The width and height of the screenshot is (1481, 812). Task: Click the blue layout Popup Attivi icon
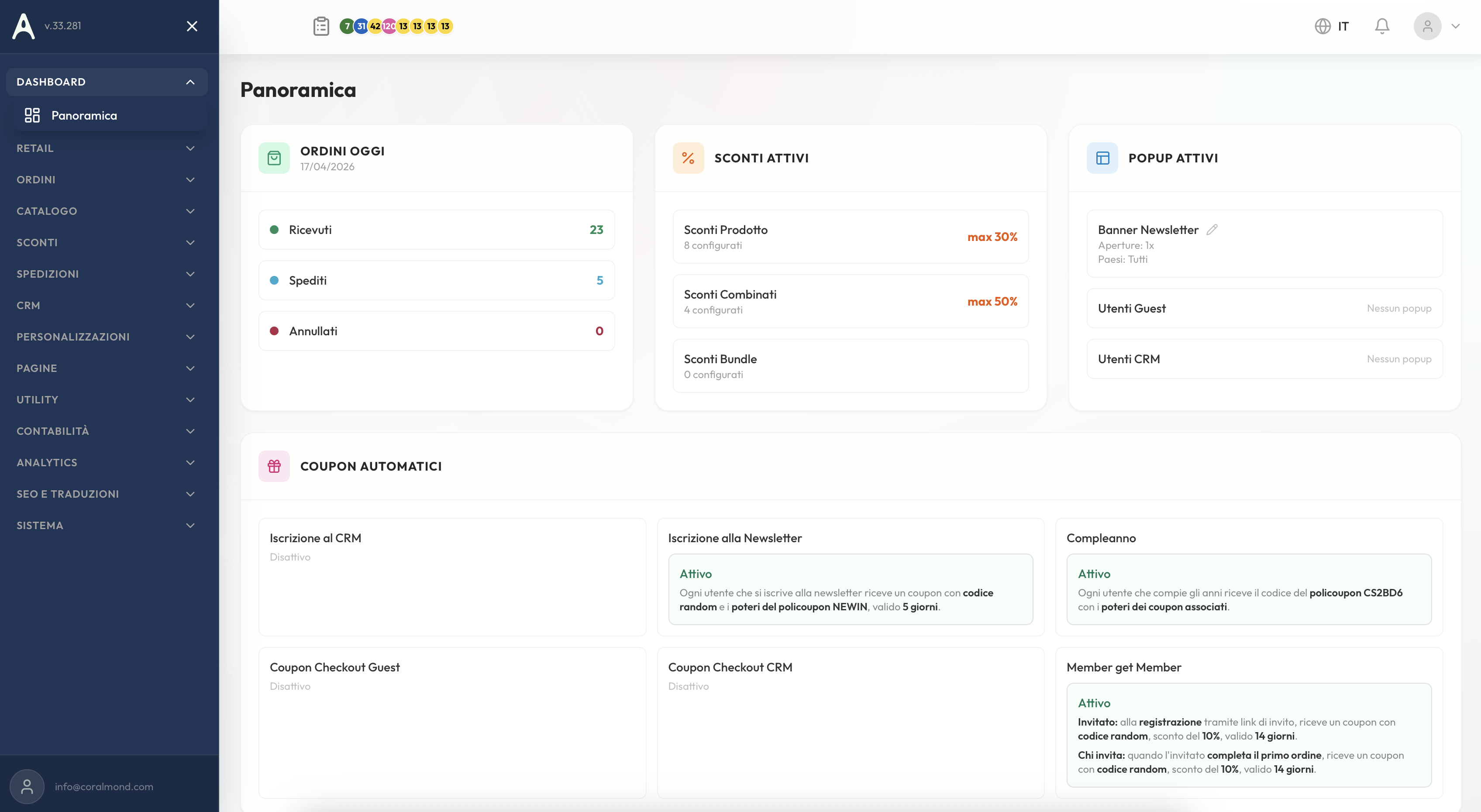pos(1102,158)
